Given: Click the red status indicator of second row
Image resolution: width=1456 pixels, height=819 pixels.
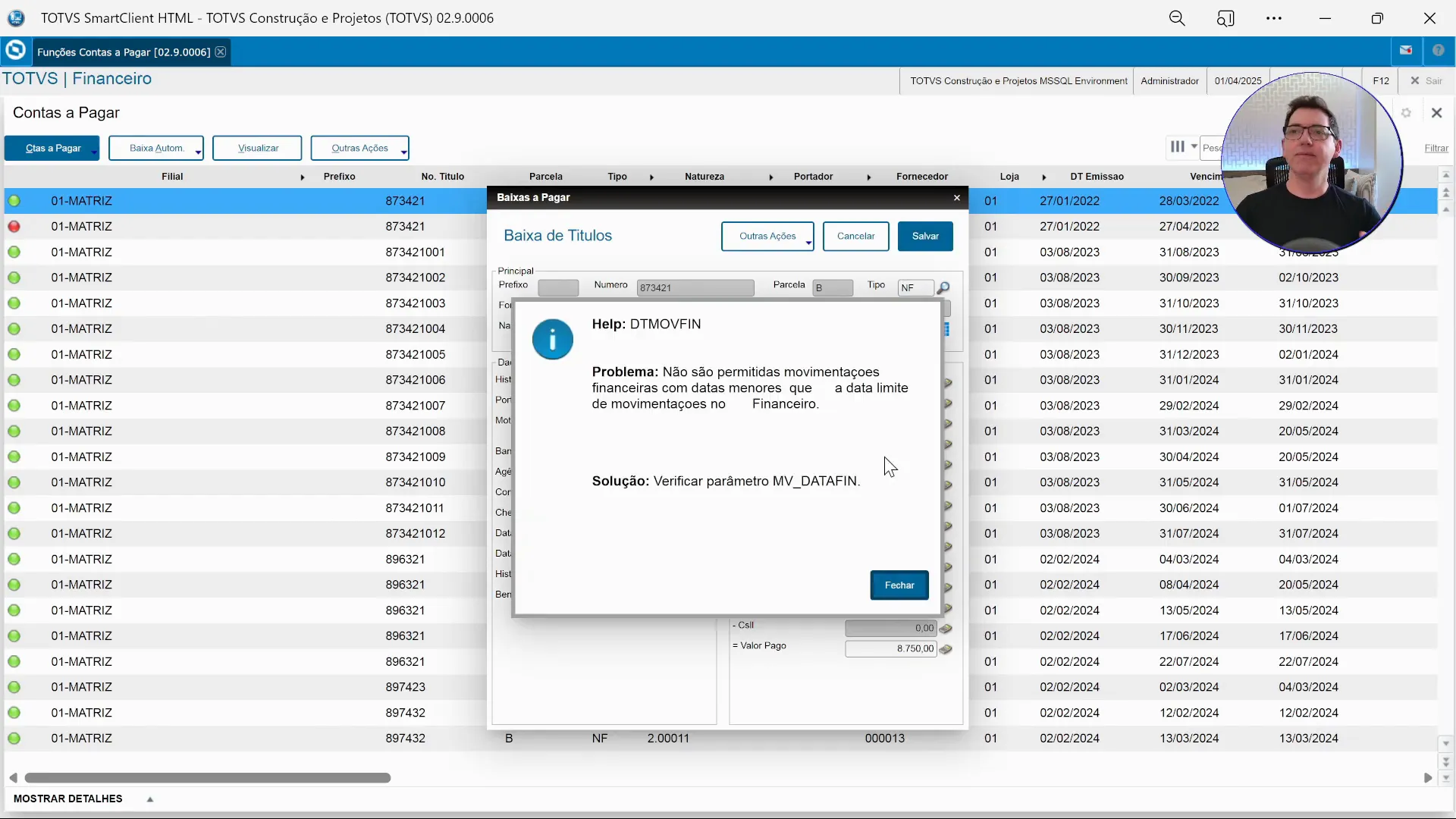Looking at the screenshot, I should (14, 227).
